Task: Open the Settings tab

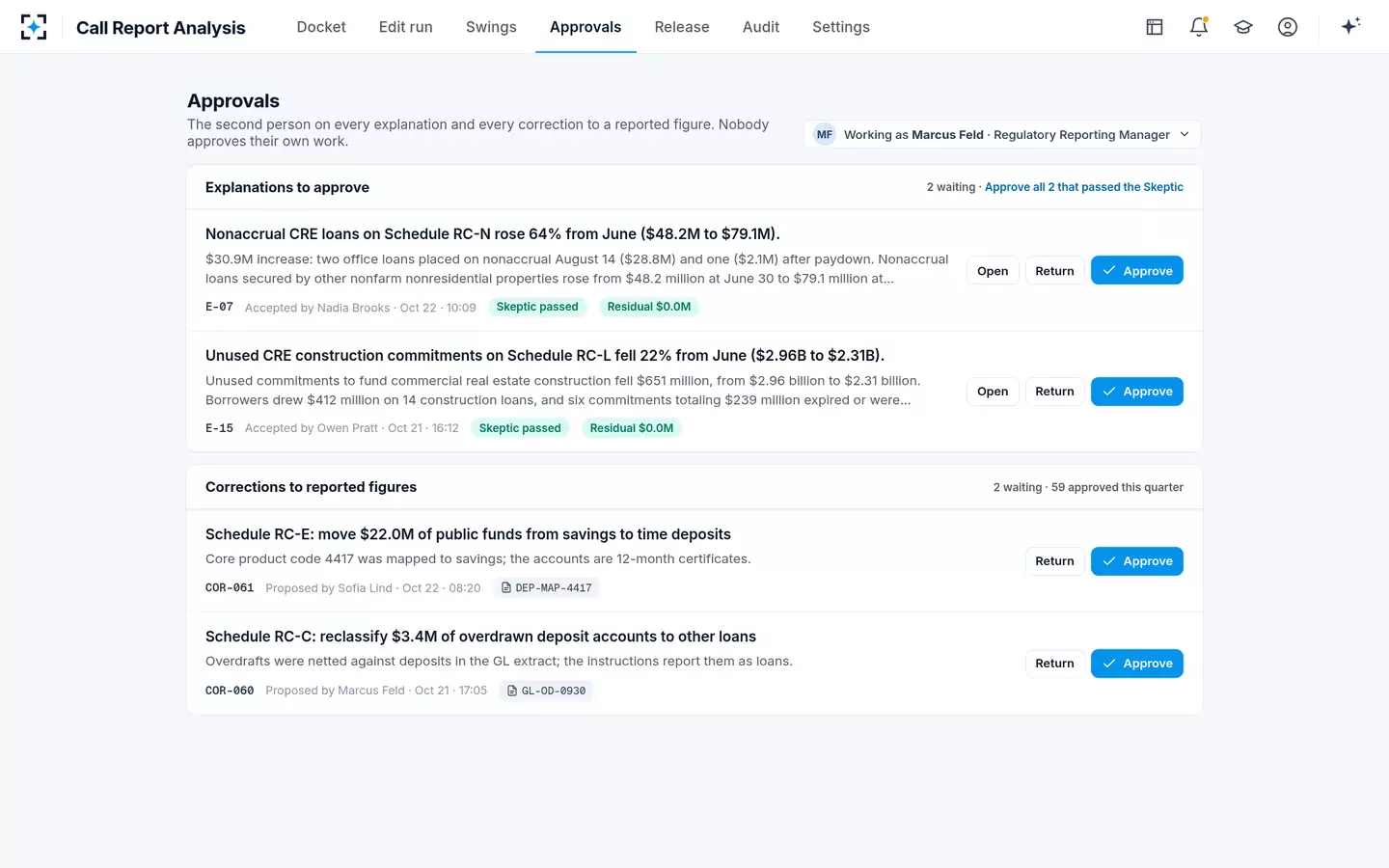Action: [x=841, y=27]
